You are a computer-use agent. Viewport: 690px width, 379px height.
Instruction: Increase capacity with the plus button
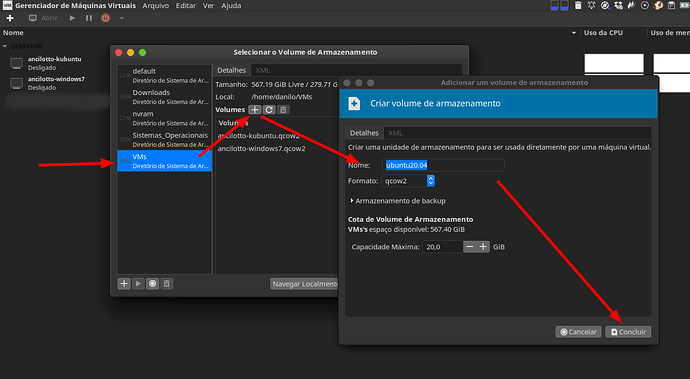click(x=483, y=247)
